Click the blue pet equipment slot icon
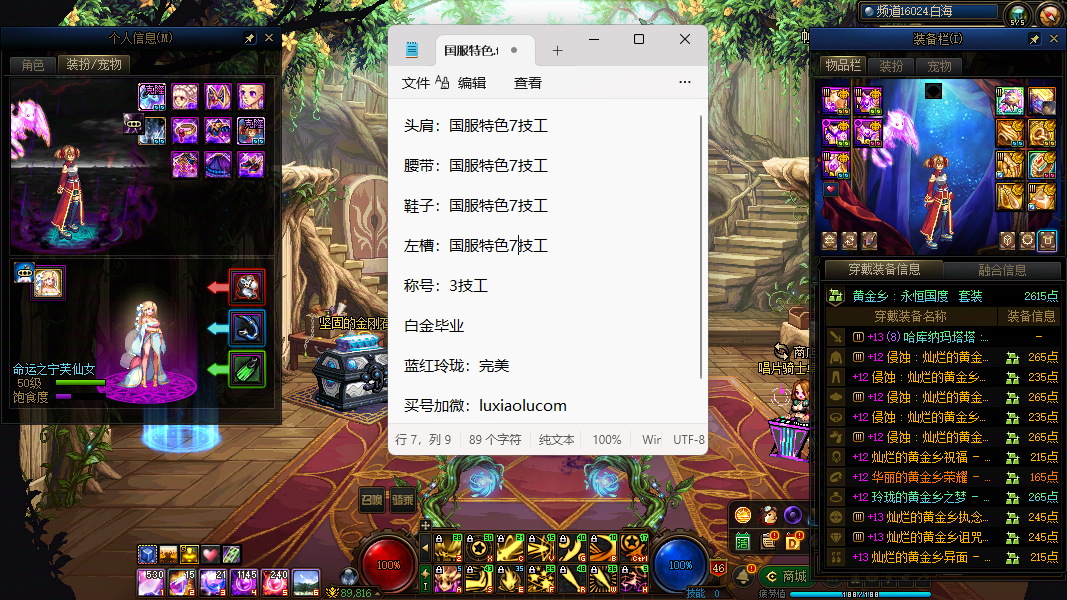 point(246,328)
